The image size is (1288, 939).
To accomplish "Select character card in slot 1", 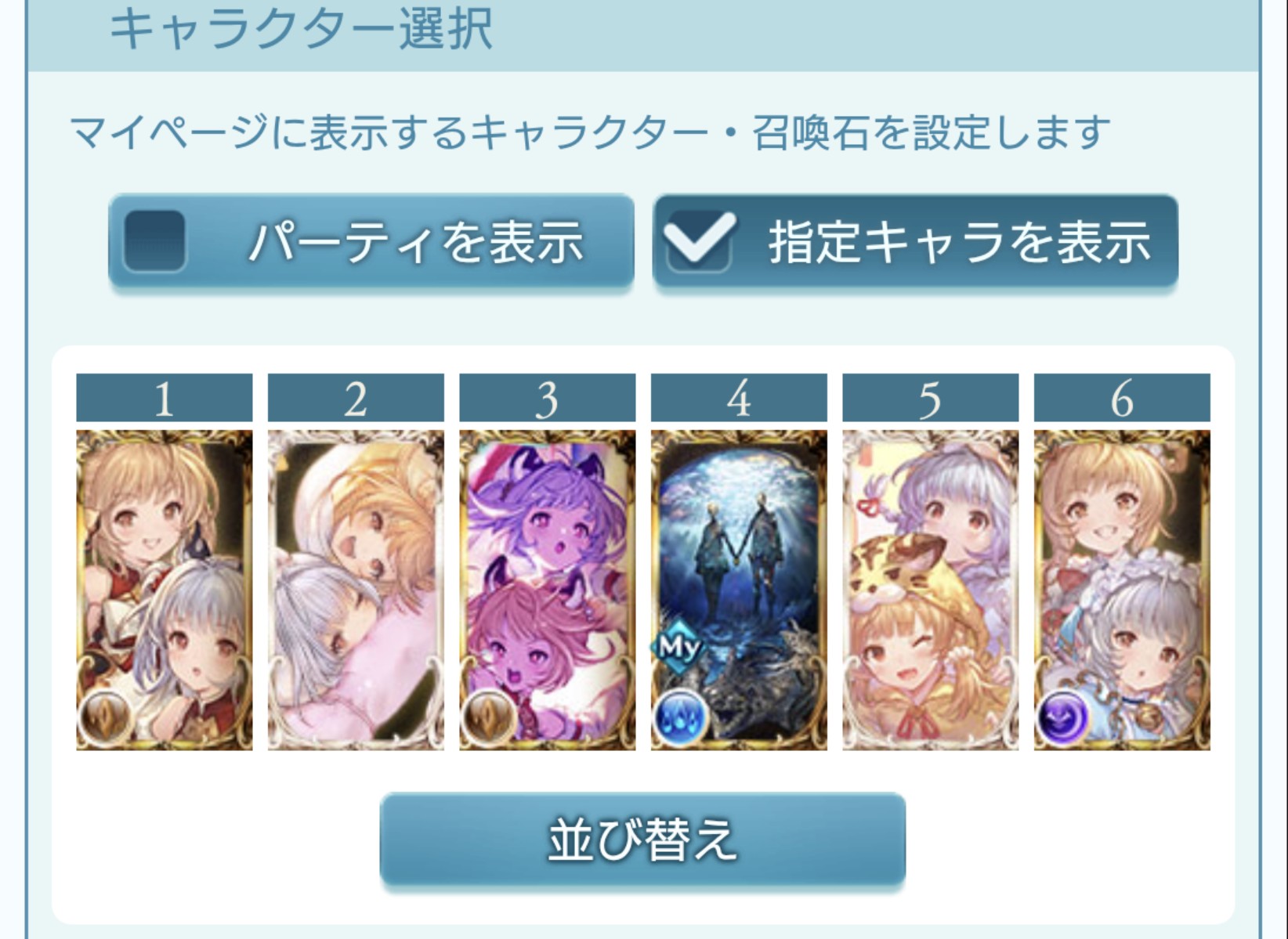I will click(x=165, y=590).
